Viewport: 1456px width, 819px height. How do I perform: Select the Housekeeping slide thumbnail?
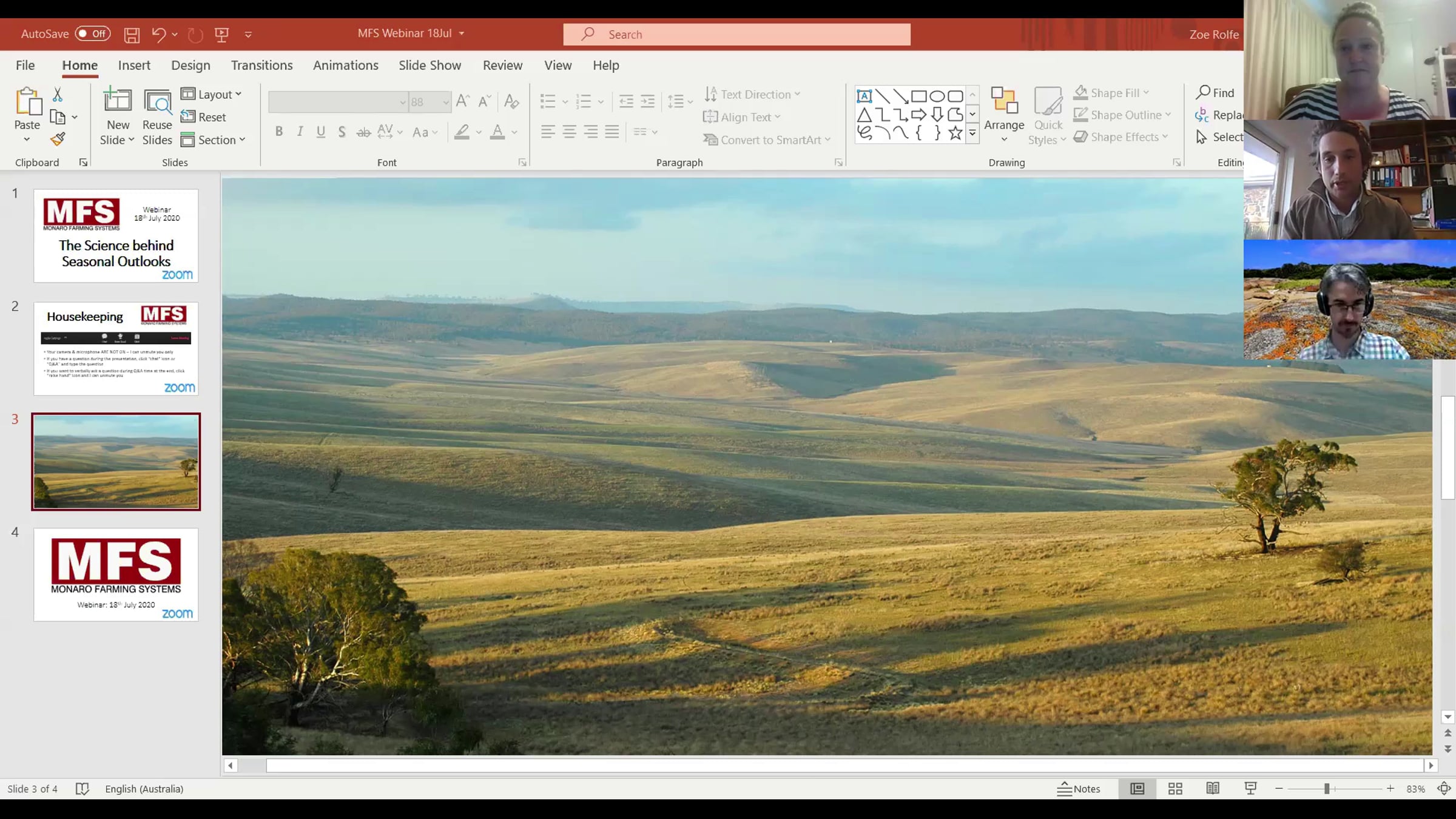tap(116, 349)
